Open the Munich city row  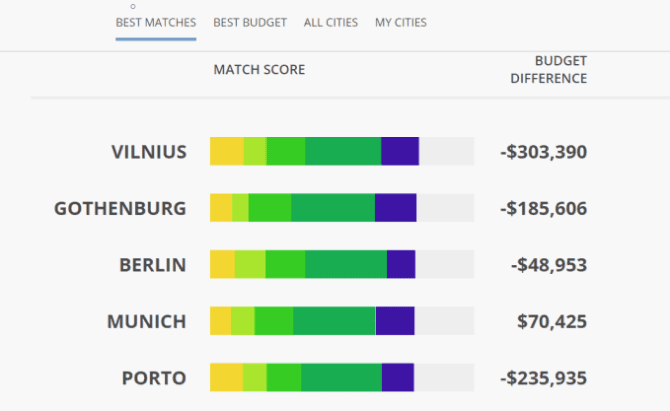pos(146,322)
